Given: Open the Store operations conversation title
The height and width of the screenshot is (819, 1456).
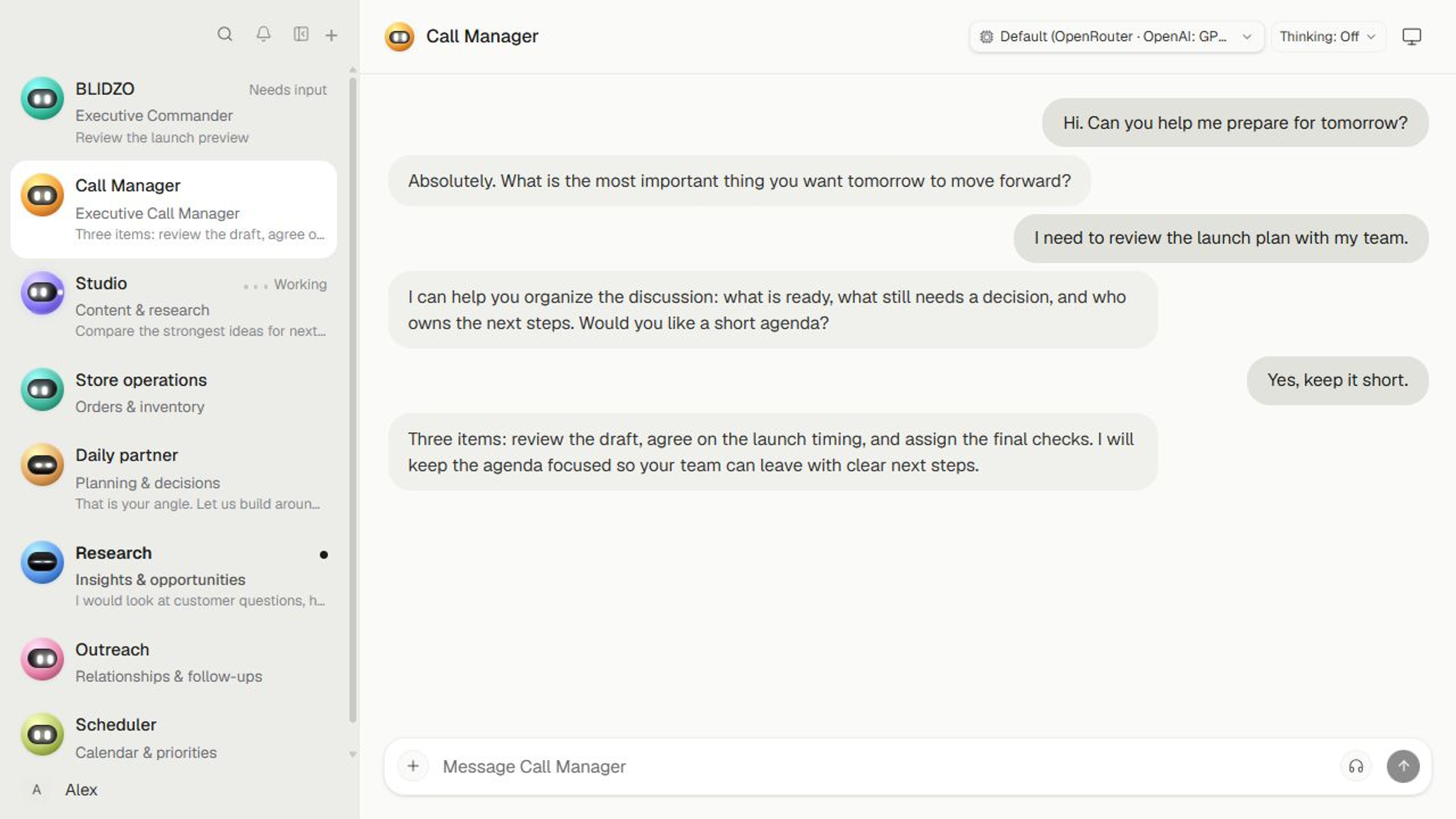Looking at the screenshot, I should pyautogui.click(x=141, y=380).
